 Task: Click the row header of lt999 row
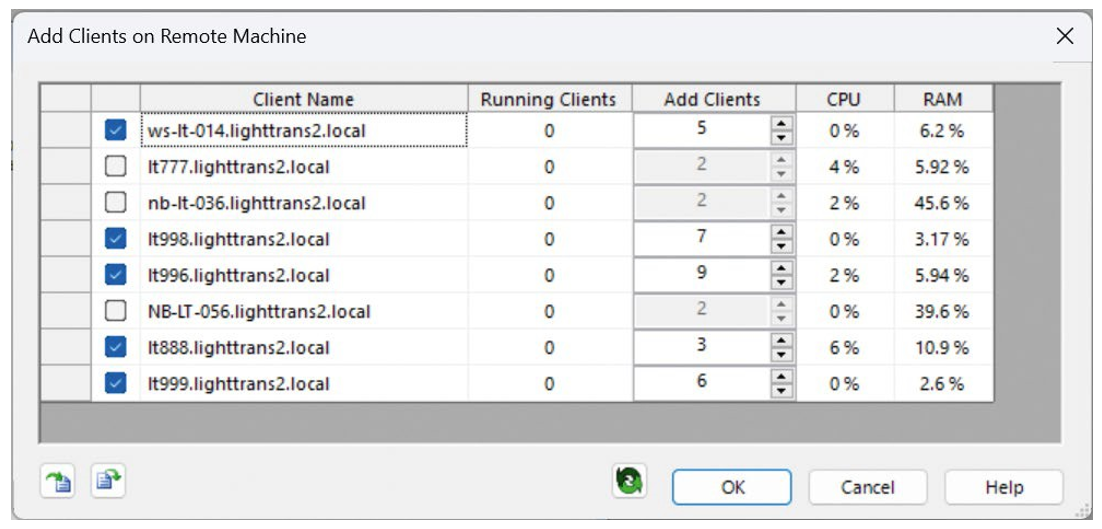tap(66, 384)
